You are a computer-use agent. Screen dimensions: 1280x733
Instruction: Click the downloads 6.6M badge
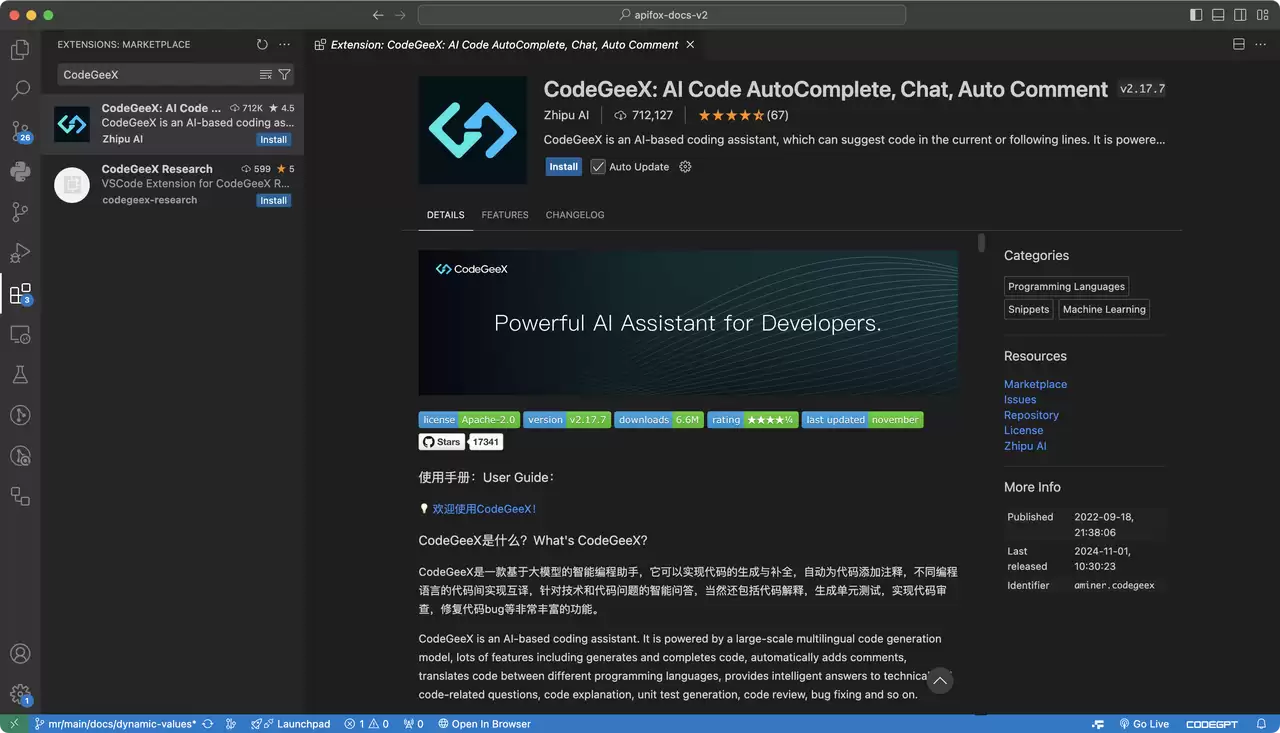658,420
